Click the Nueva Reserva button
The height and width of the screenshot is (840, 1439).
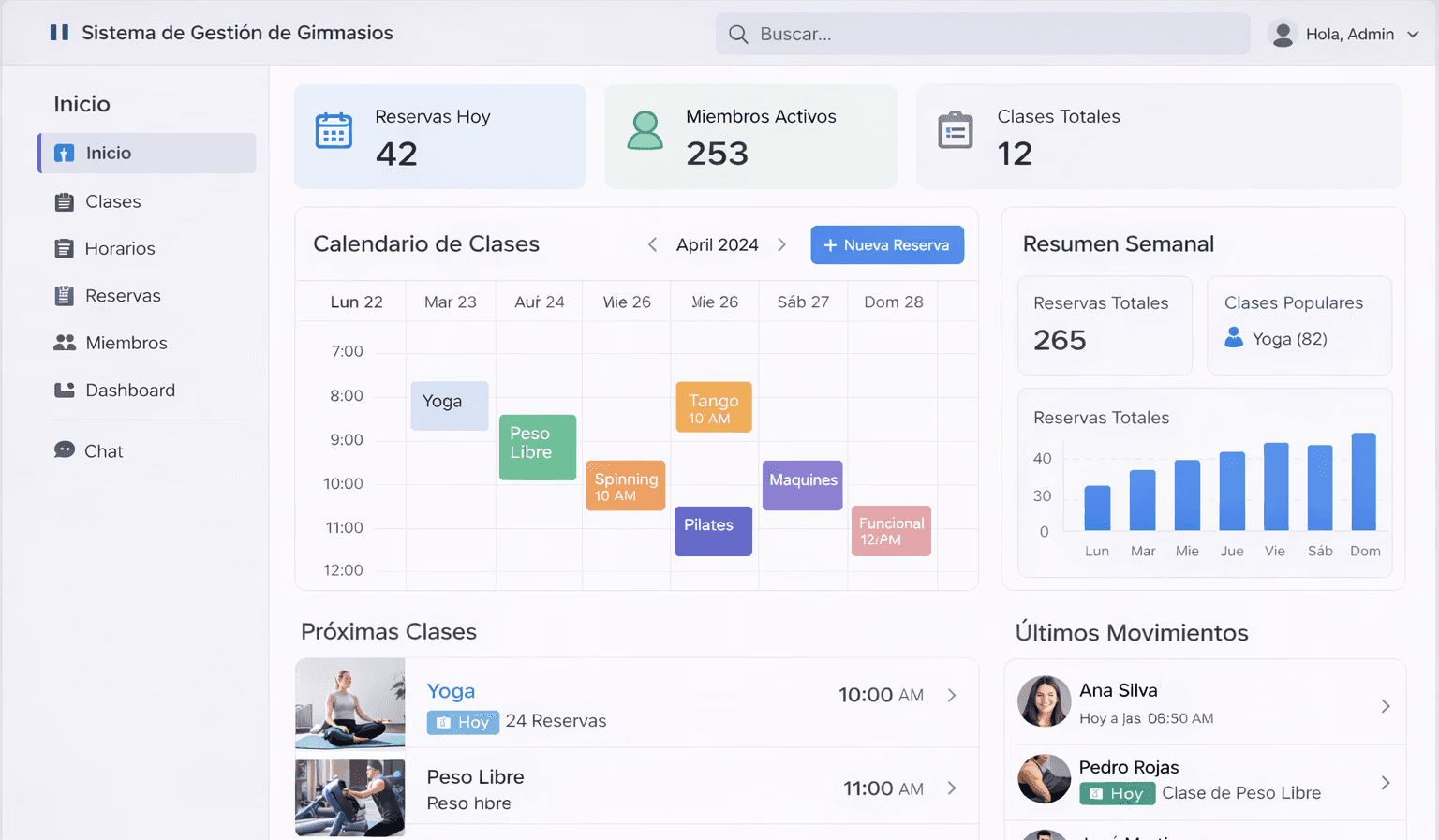[887, 245]
